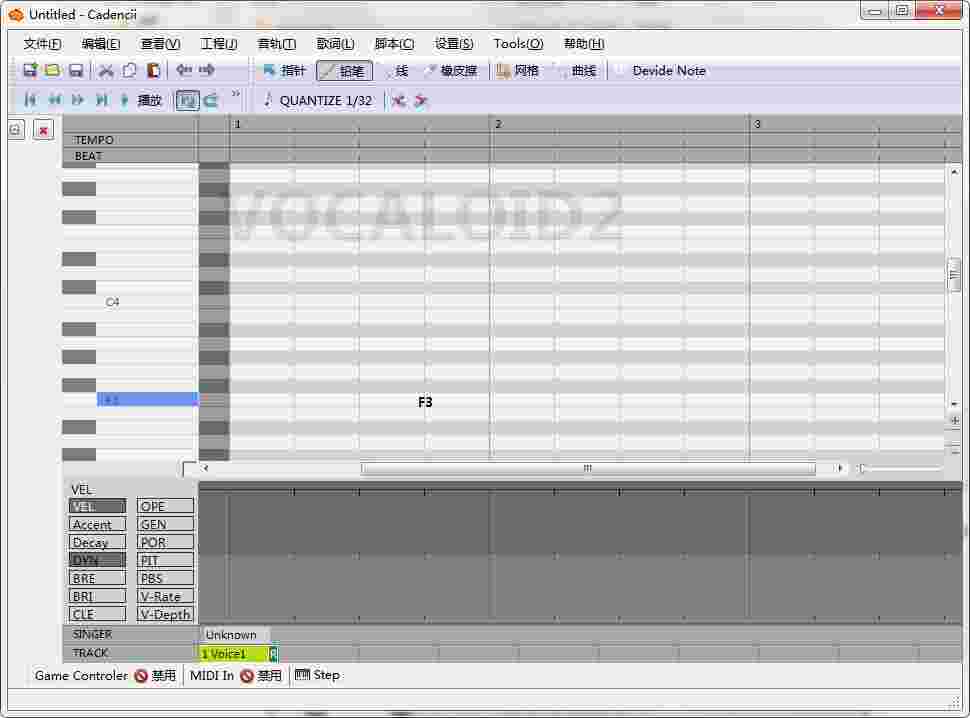Click the save file toolbar icon

click(x=75, y=69)
